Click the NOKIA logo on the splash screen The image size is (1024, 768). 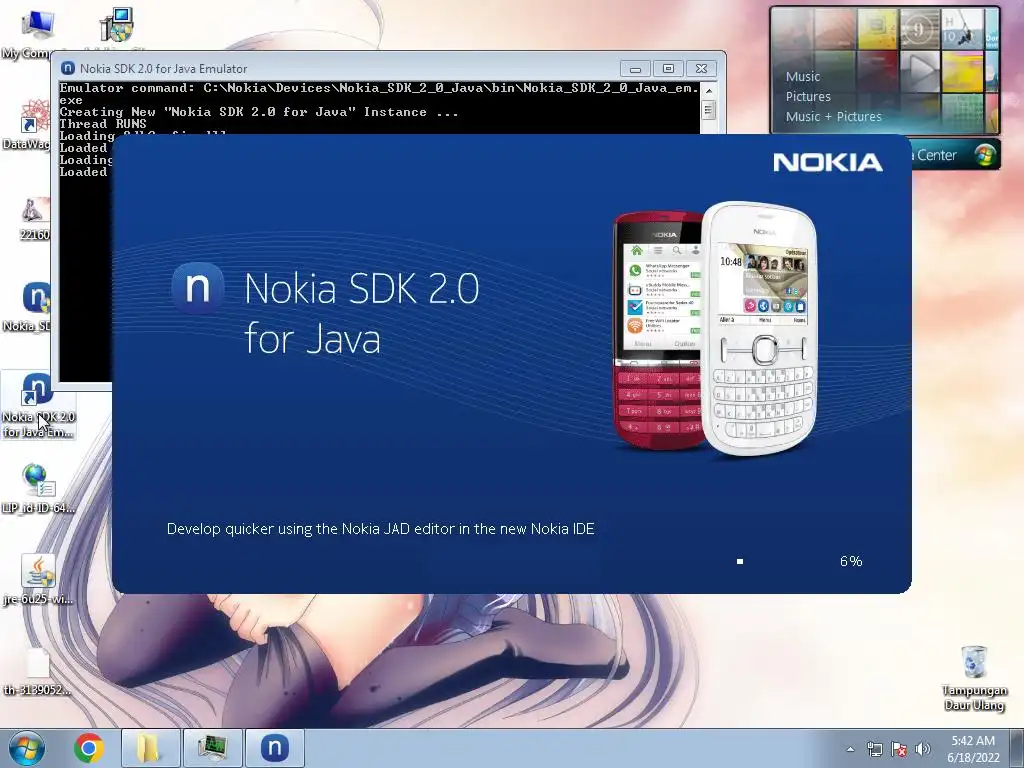(x=827, y=163)
